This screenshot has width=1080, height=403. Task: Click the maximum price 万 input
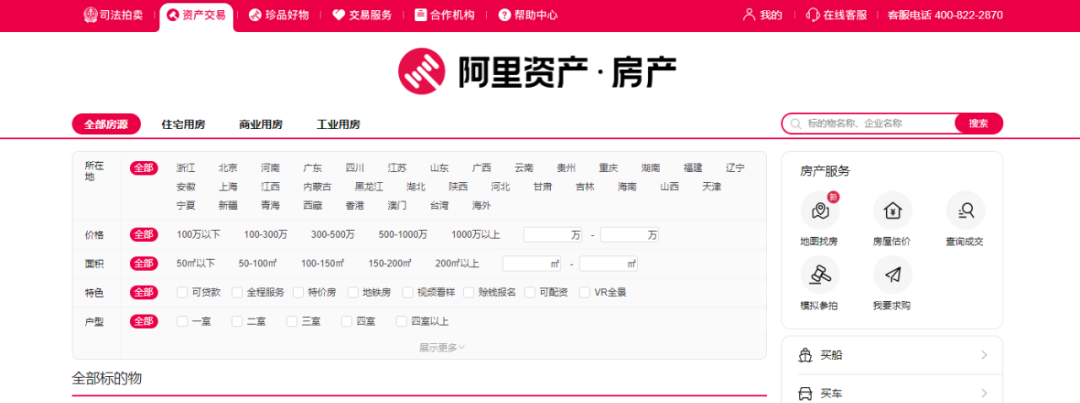[630, 235]
